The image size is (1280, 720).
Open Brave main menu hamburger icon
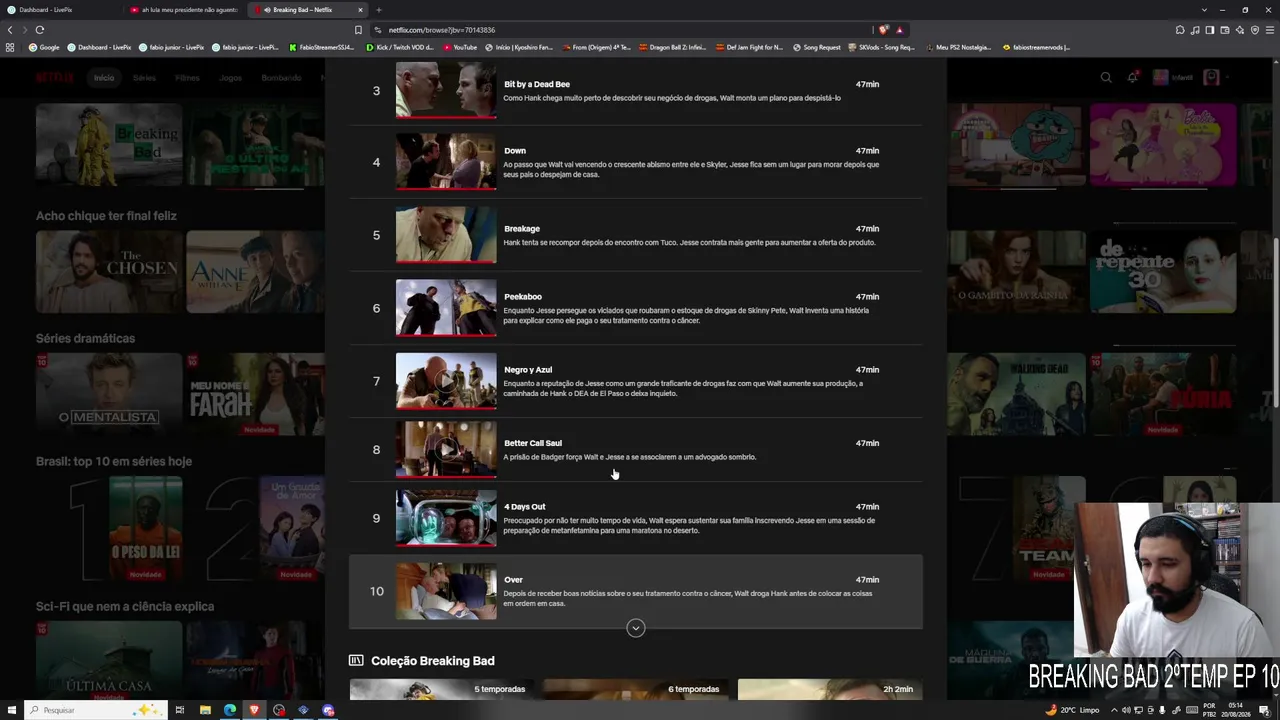tap(1269, 30)
